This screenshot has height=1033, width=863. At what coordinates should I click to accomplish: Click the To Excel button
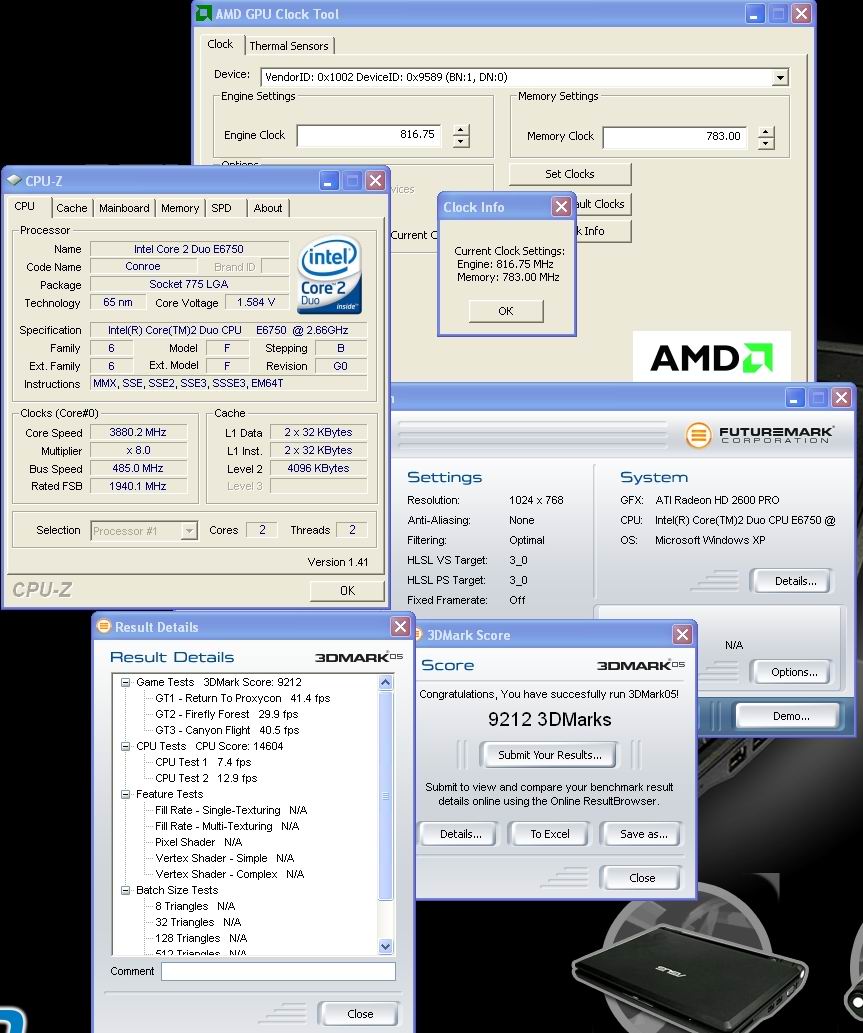click(x=550, y=834)
